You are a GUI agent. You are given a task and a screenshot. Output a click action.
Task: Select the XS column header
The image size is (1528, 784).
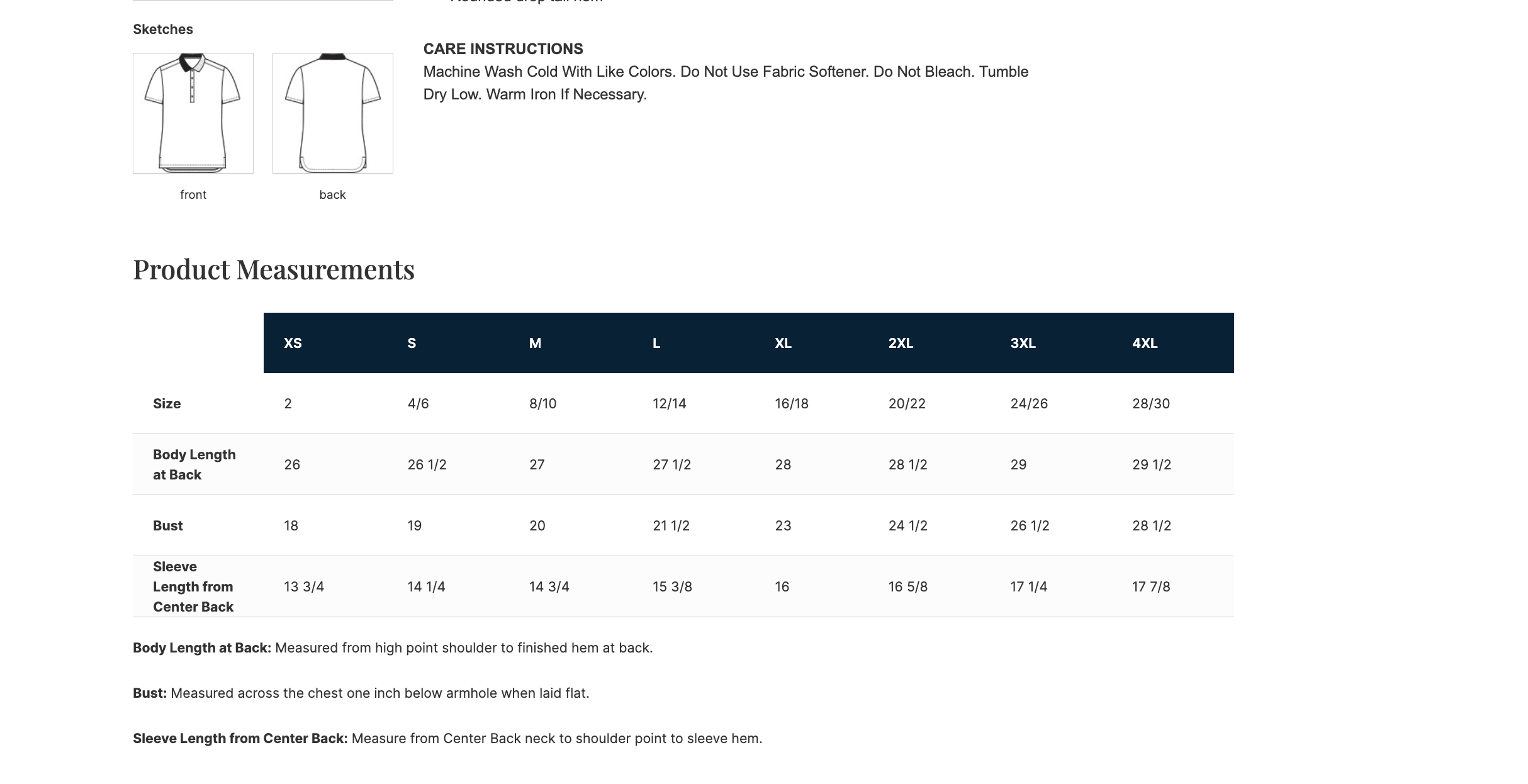click(x=293, y=344)
